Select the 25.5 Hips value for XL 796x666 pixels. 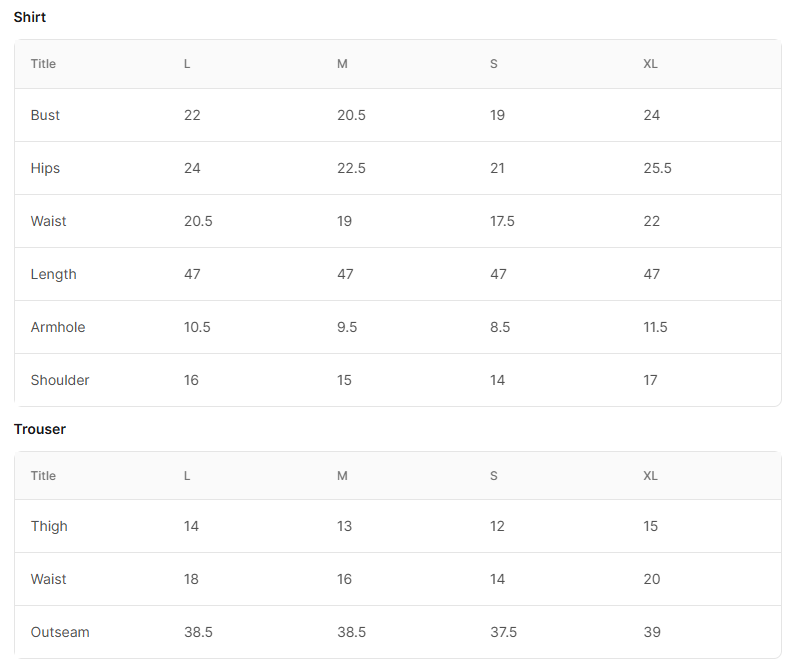click(x=657, y=169)
